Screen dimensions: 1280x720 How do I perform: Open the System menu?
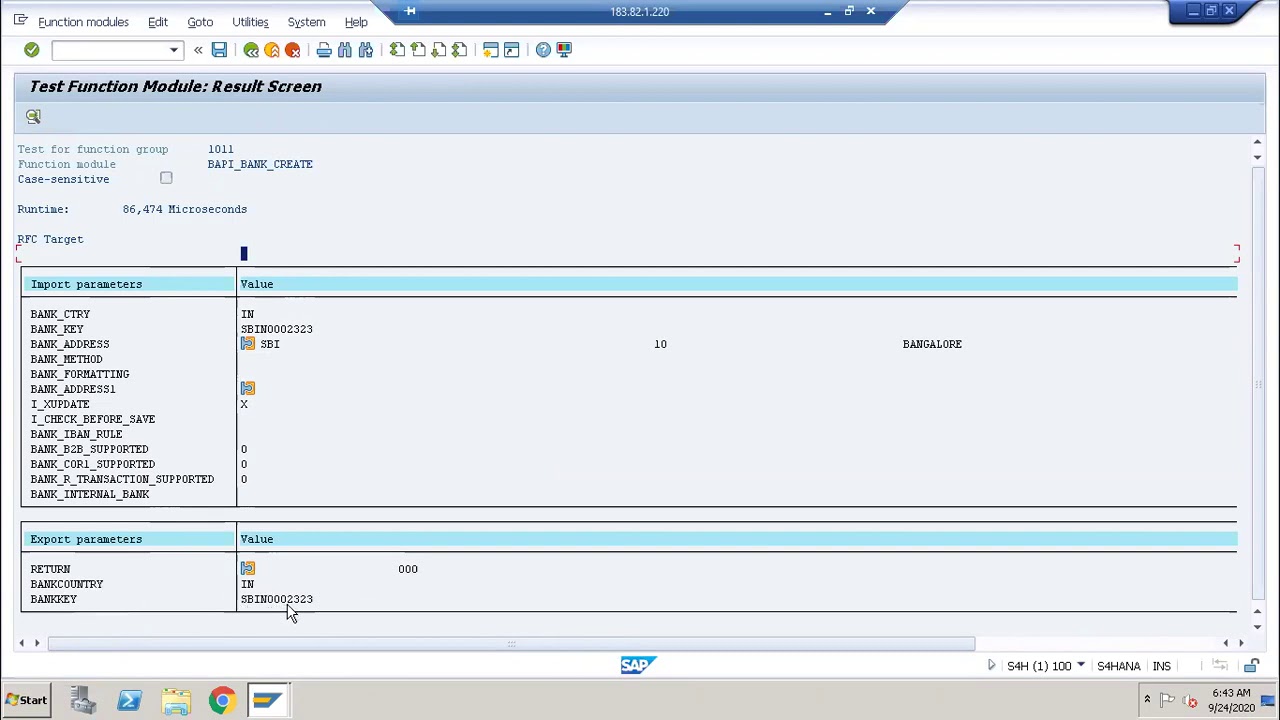click(x=306, y=22)
